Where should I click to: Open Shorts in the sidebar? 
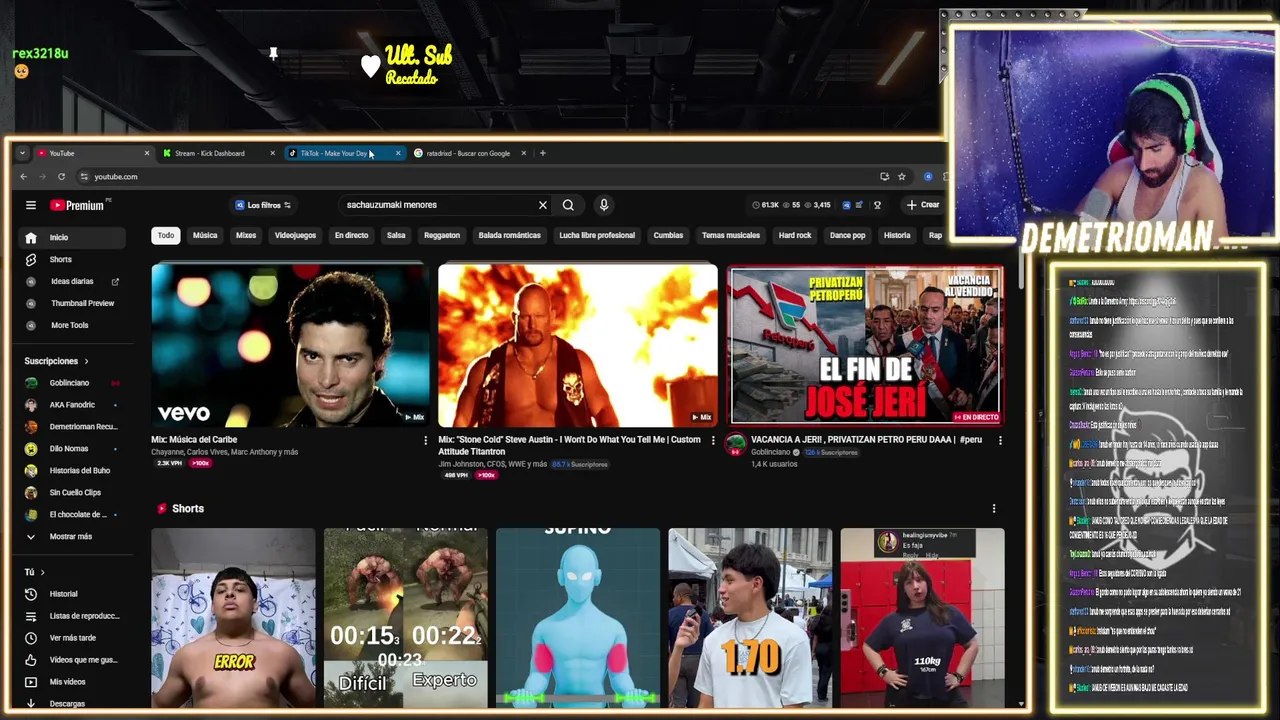click(x=72, y=259)
